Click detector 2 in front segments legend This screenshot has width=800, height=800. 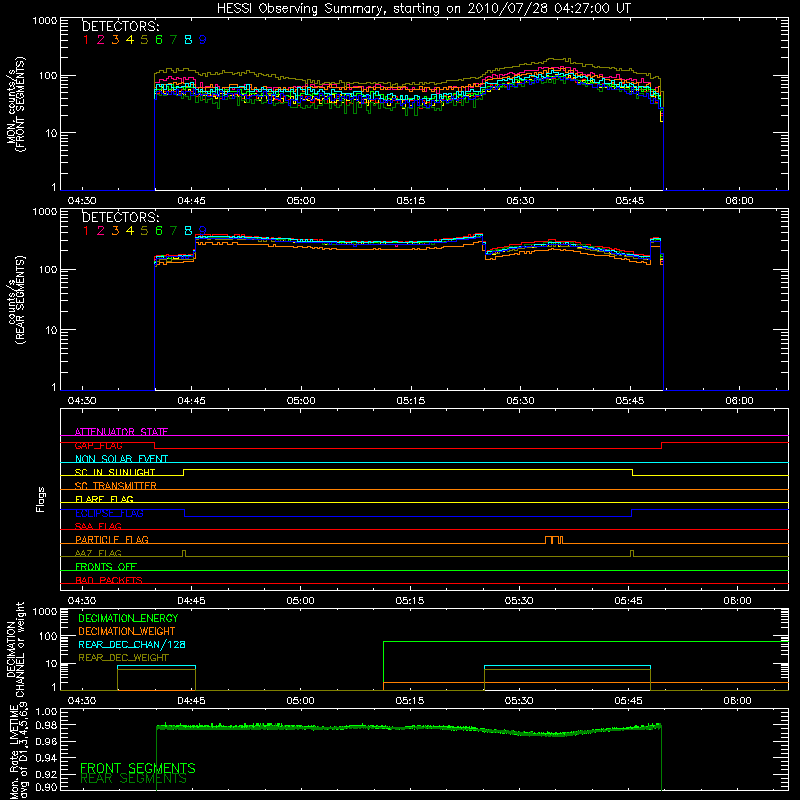(101, 40)
